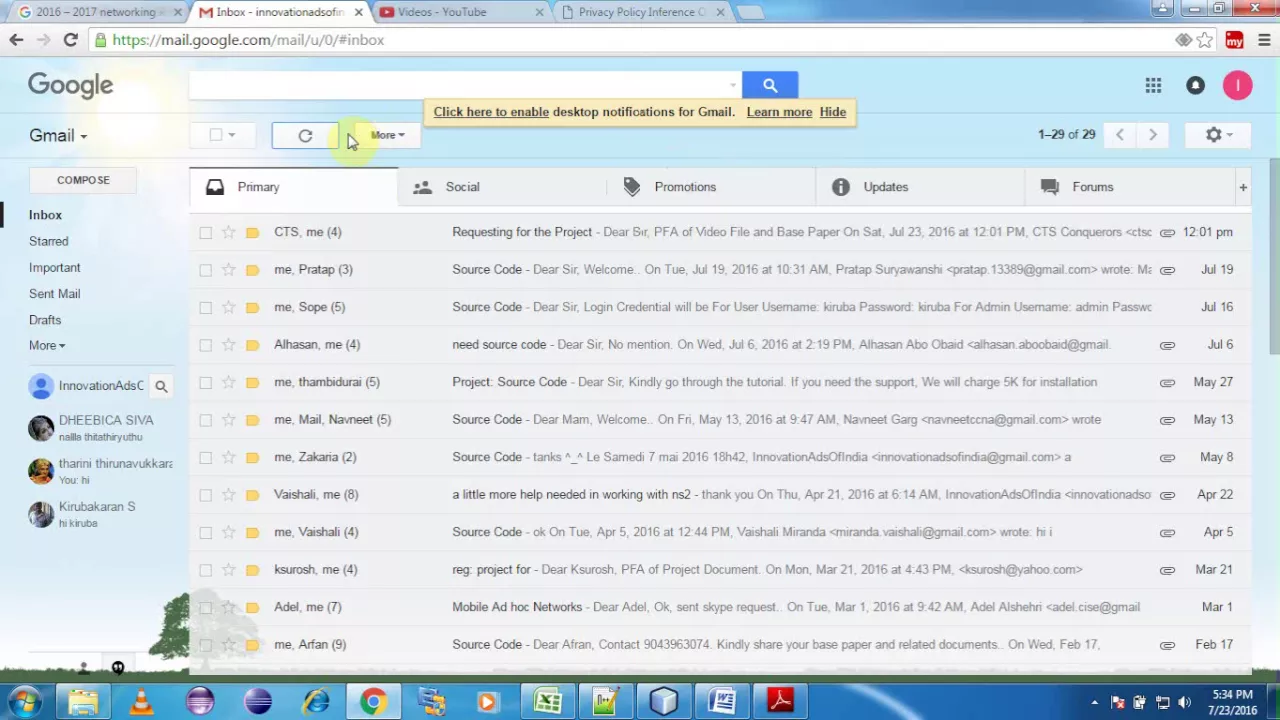Click the browser address bar URL

click(x=248, y=40)
